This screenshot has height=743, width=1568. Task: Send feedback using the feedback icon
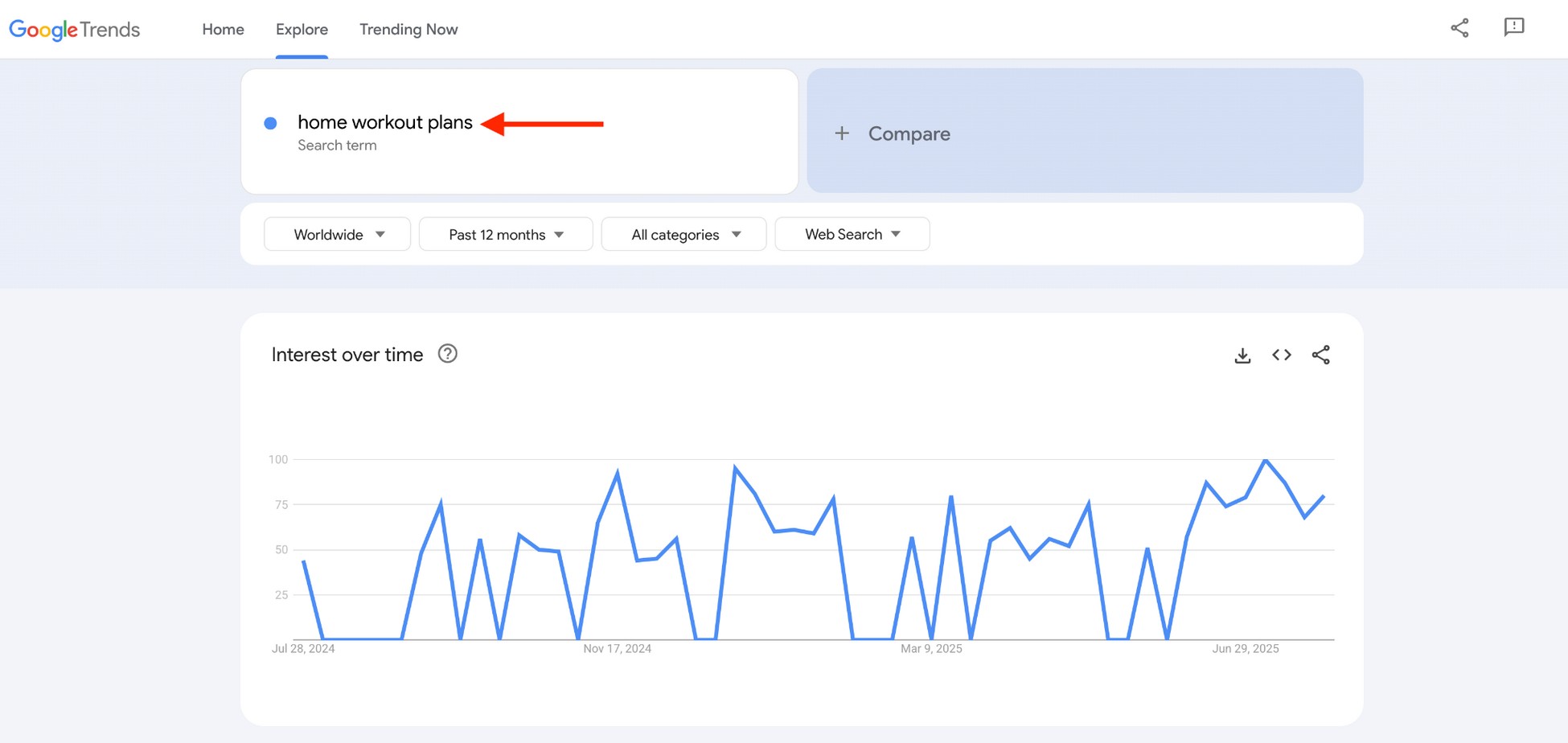[1514, 27]
